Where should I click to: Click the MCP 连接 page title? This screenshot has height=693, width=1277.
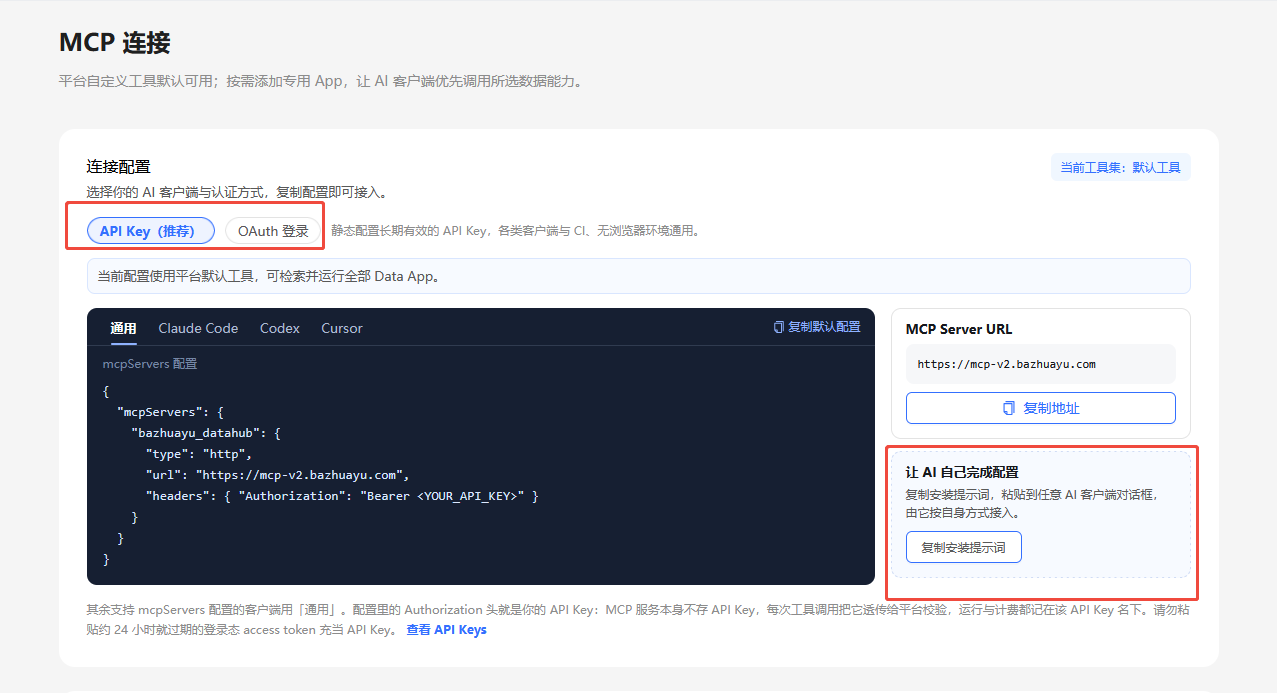[x=115, y=42]
